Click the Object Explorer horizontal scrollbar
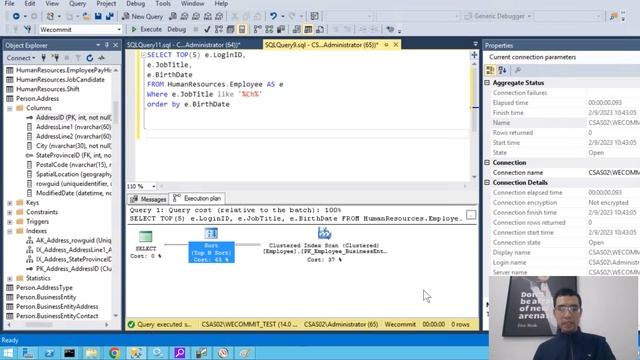This screenshot has width=640, height=360. (x=58, y=325)
